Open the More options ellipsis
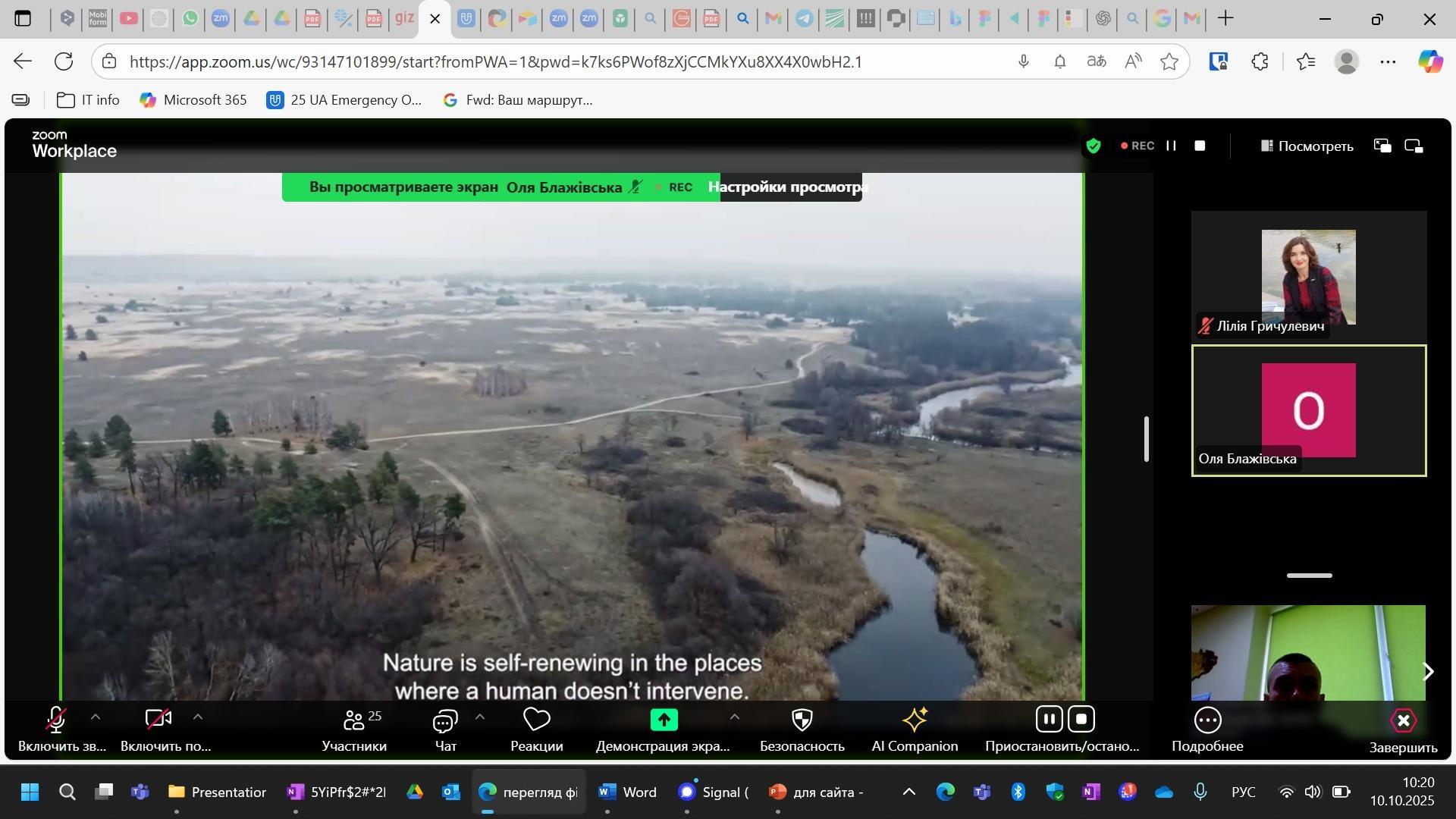Screen dimensions: 1456x819 (x=1207, y=720)
